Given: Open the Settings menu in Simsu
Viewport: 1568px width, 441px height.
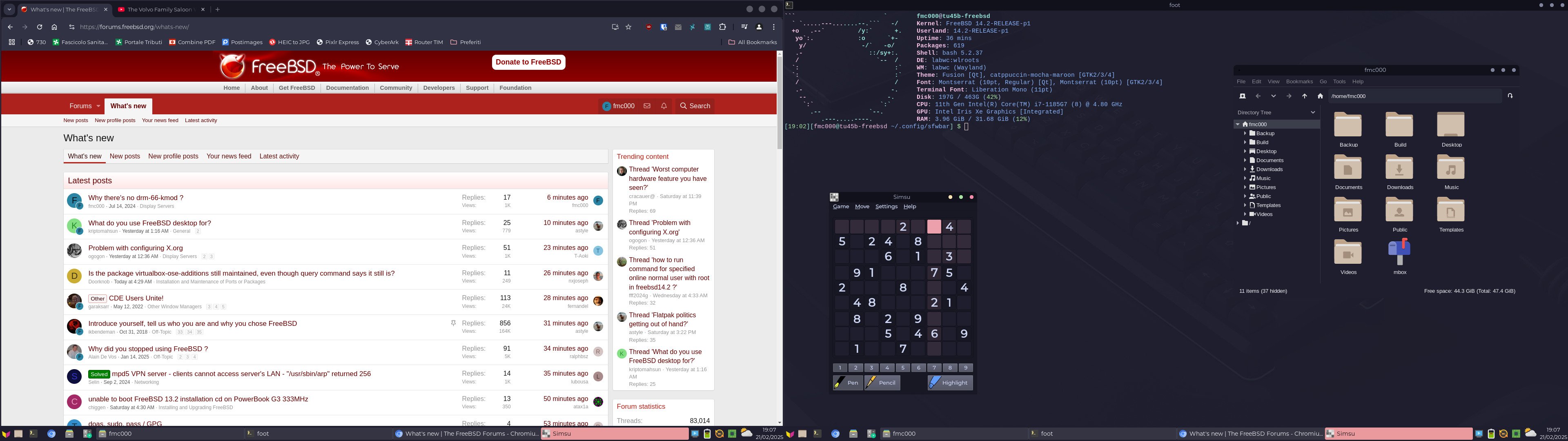Looking at the screenshot, I should click(886, 207).
